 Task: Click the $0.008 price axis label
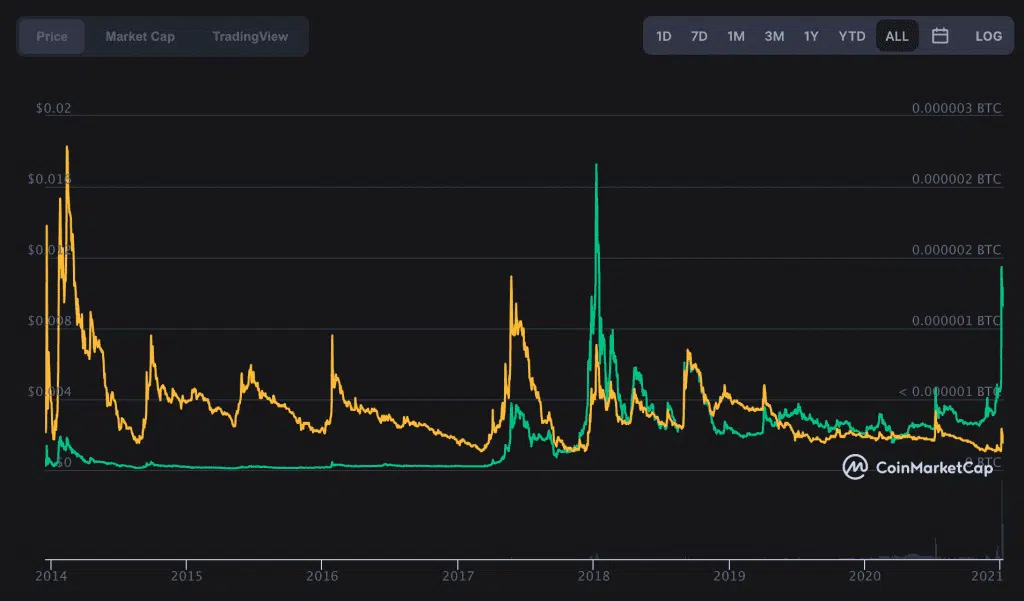pyautogui.click(x=49, y=321)
